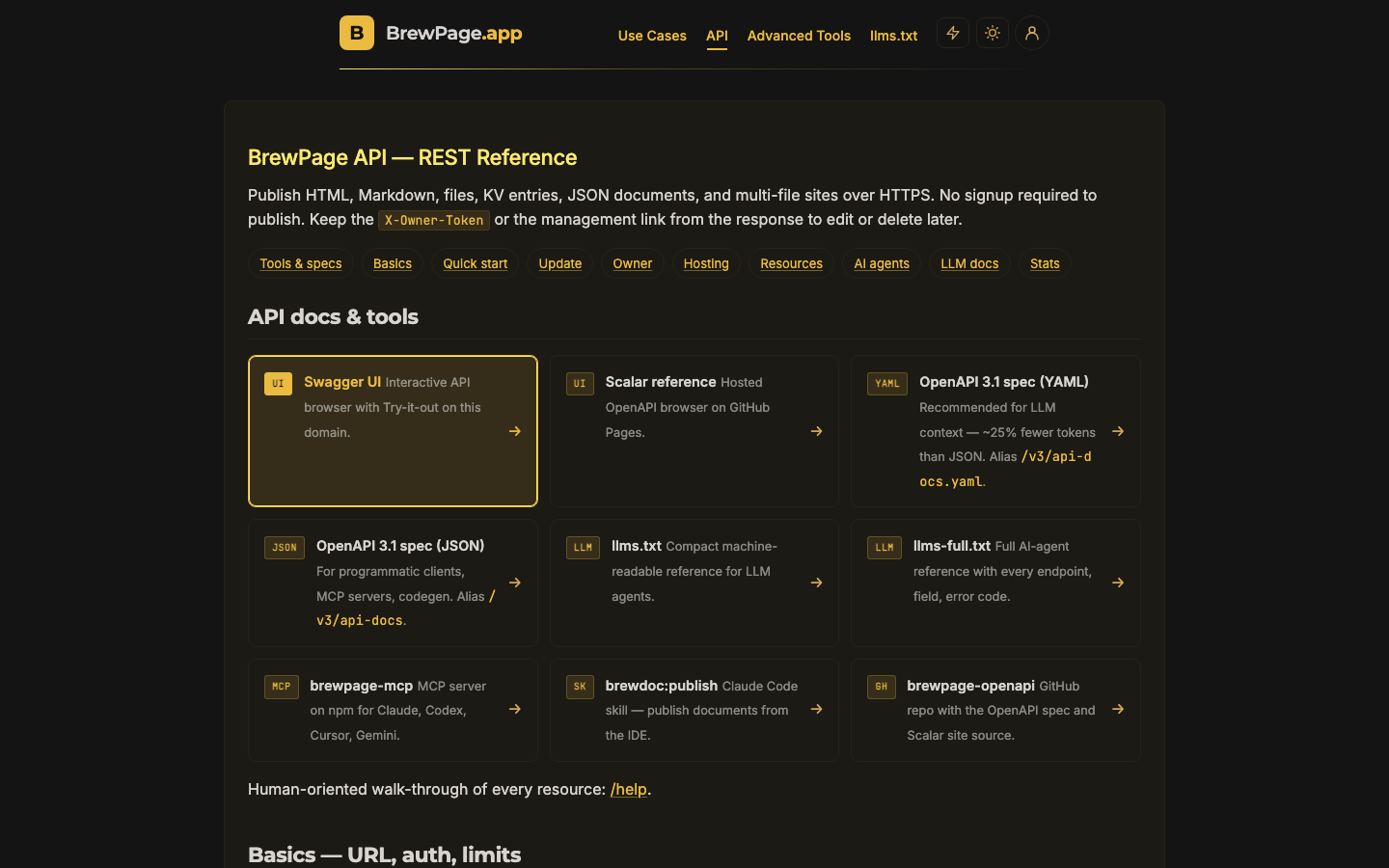Open llms.txt in the top navigation
Screen dimensions: 1389x868
pyautogui.click(x=894, y=36)
